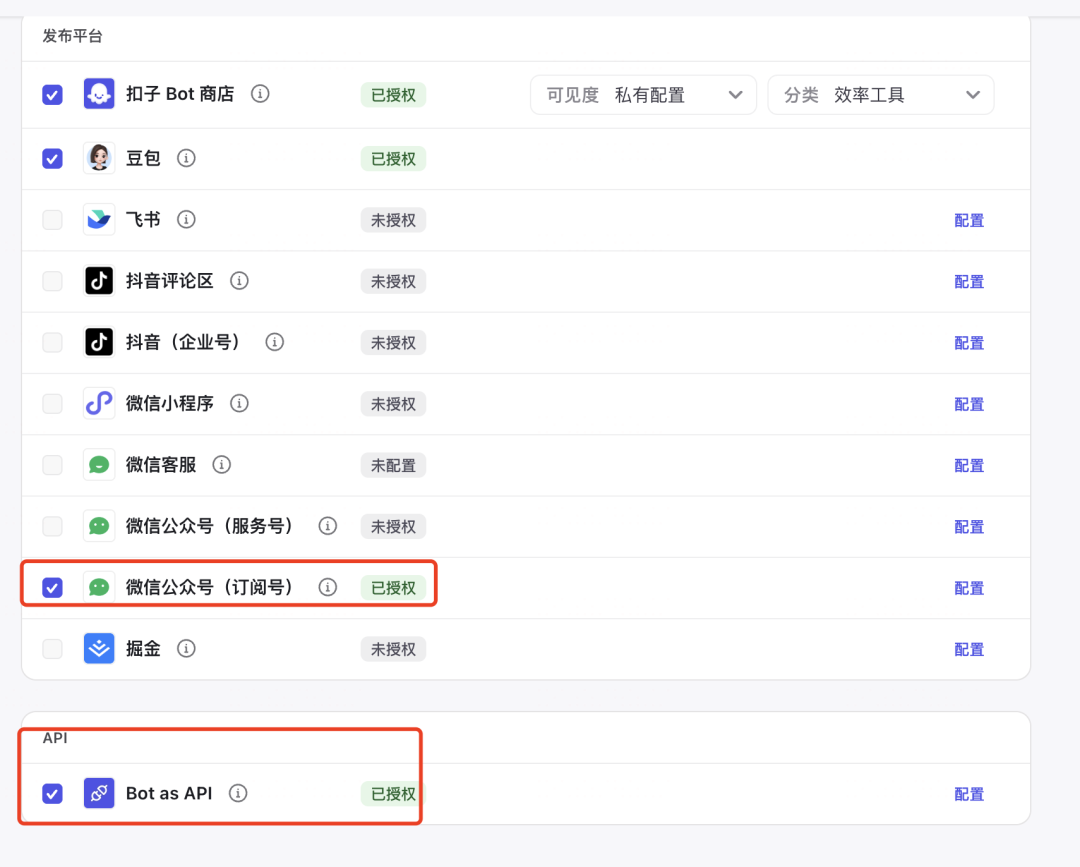The height and width of the screenshot is (867, 1080).
Task: Click the 扣子 Bot 商店 ghost icon
Action: pos(98,94)
